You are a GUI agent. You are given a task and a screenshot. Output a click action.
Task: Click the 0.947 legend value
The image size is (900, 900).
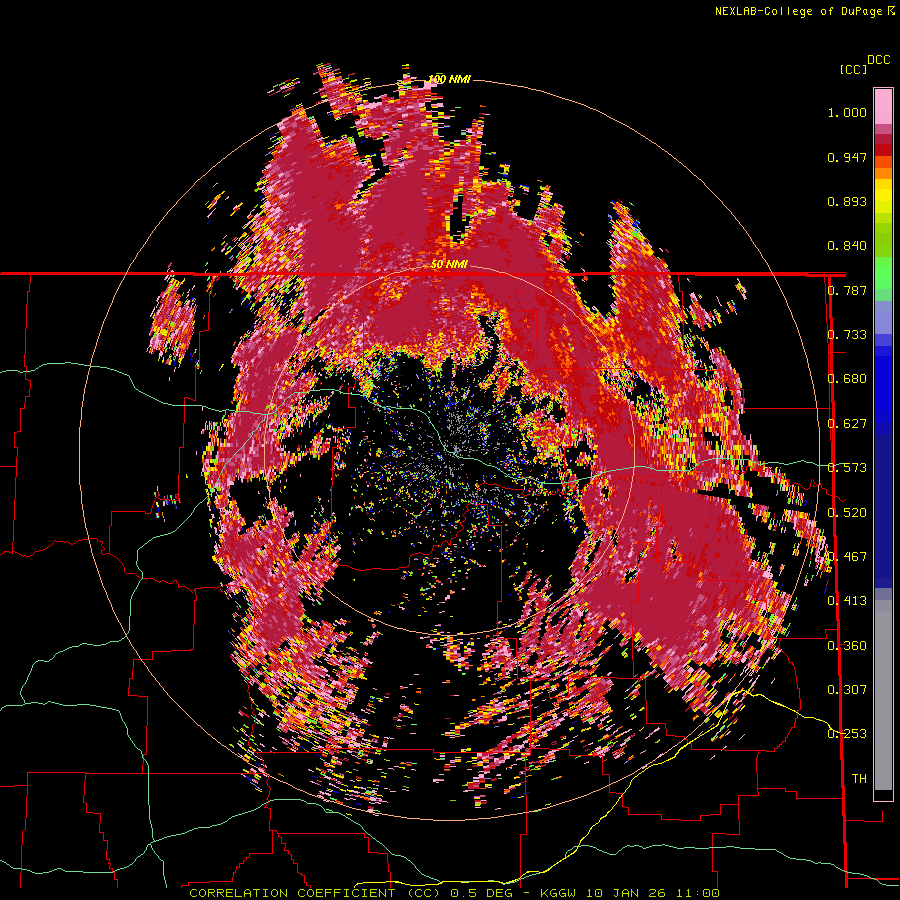[x=847, y=157]
